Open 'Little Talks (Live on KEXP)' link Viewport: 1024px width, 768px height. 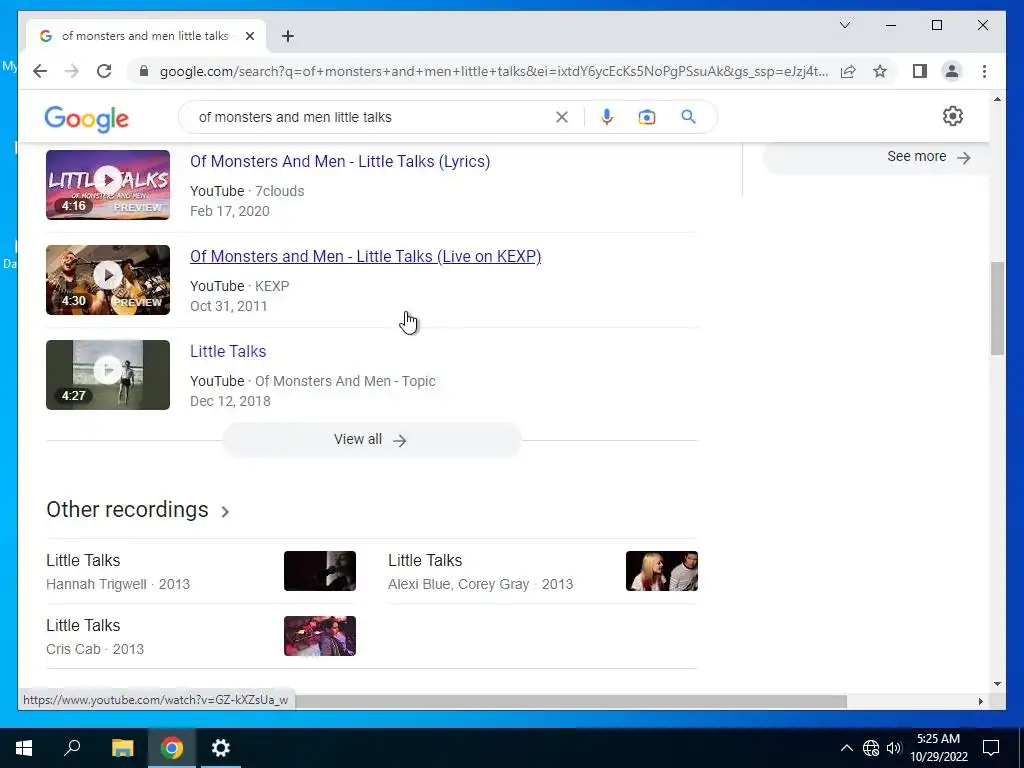pyautogui.click(x=365, y=257)
